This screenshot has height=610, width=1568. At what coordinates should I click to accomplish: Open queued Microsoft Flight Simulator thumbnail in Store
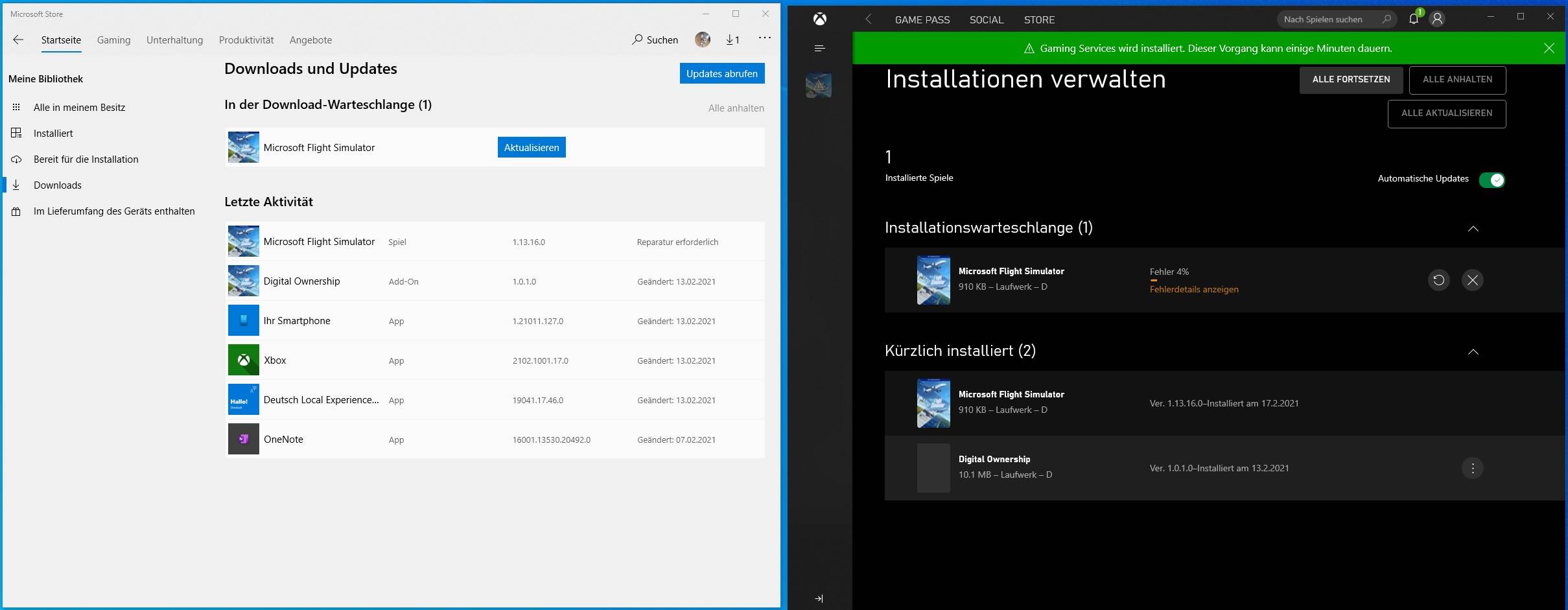[244, 147]
